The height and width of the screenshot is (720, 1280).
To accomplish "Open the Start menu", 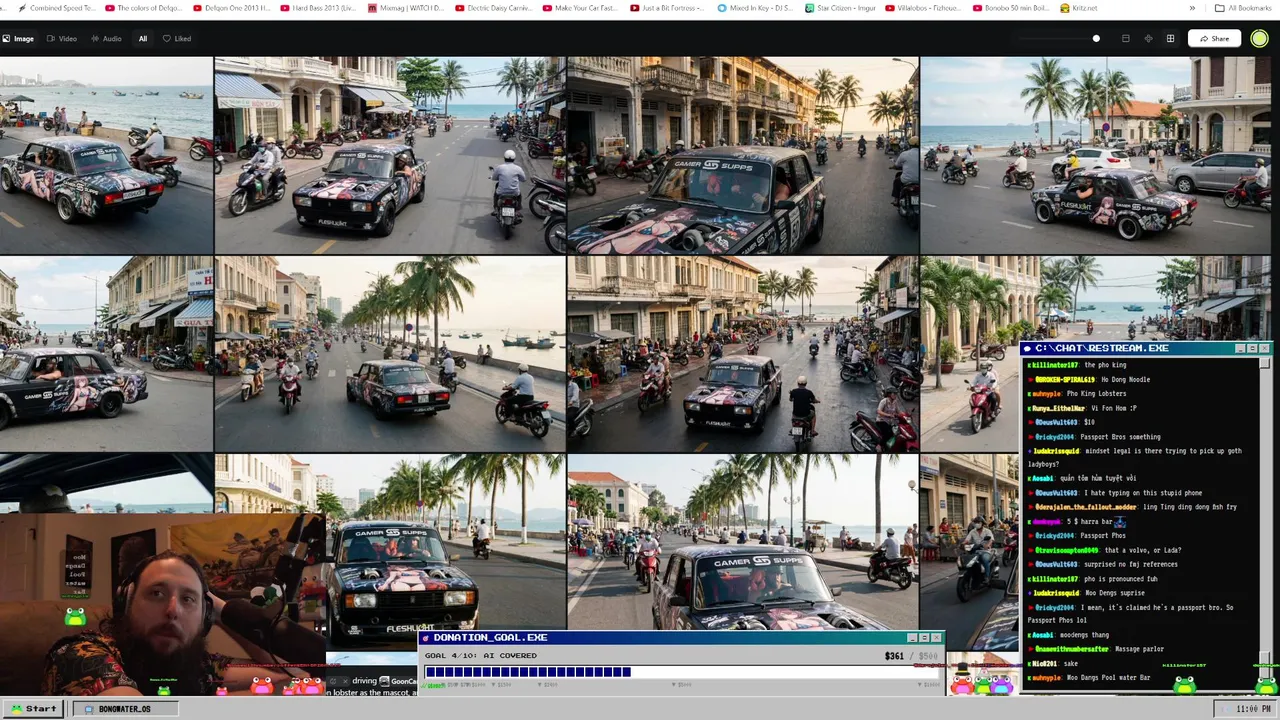I will click(34, 709).
